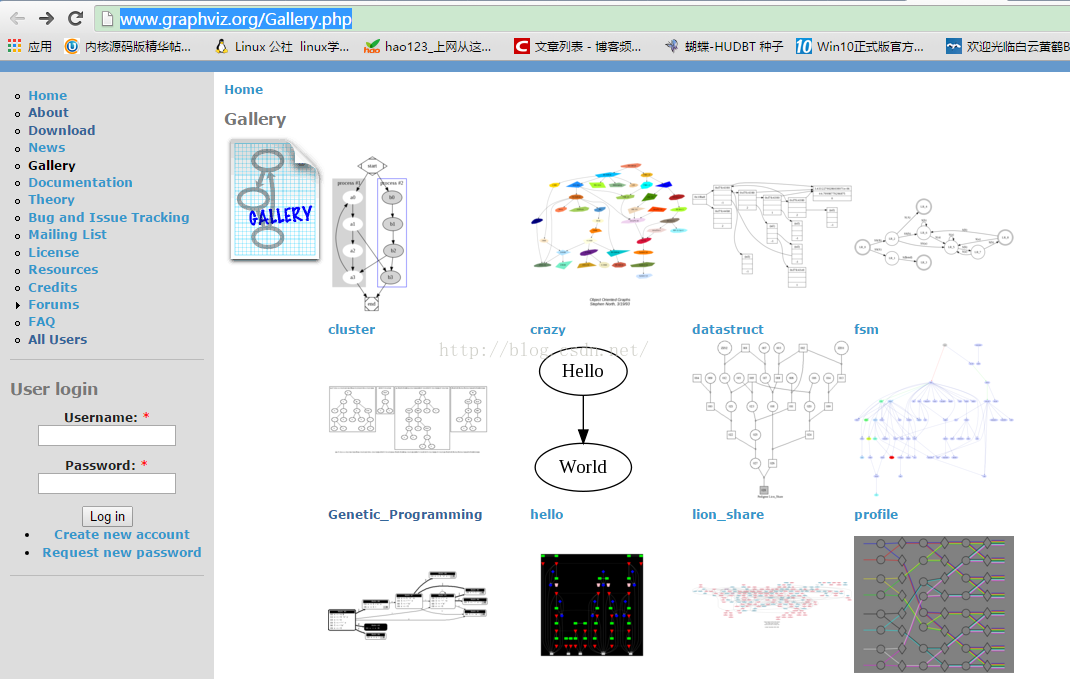Click the Log in button
This screenshot has height=679, width=1070.
(x=107, y=517)
